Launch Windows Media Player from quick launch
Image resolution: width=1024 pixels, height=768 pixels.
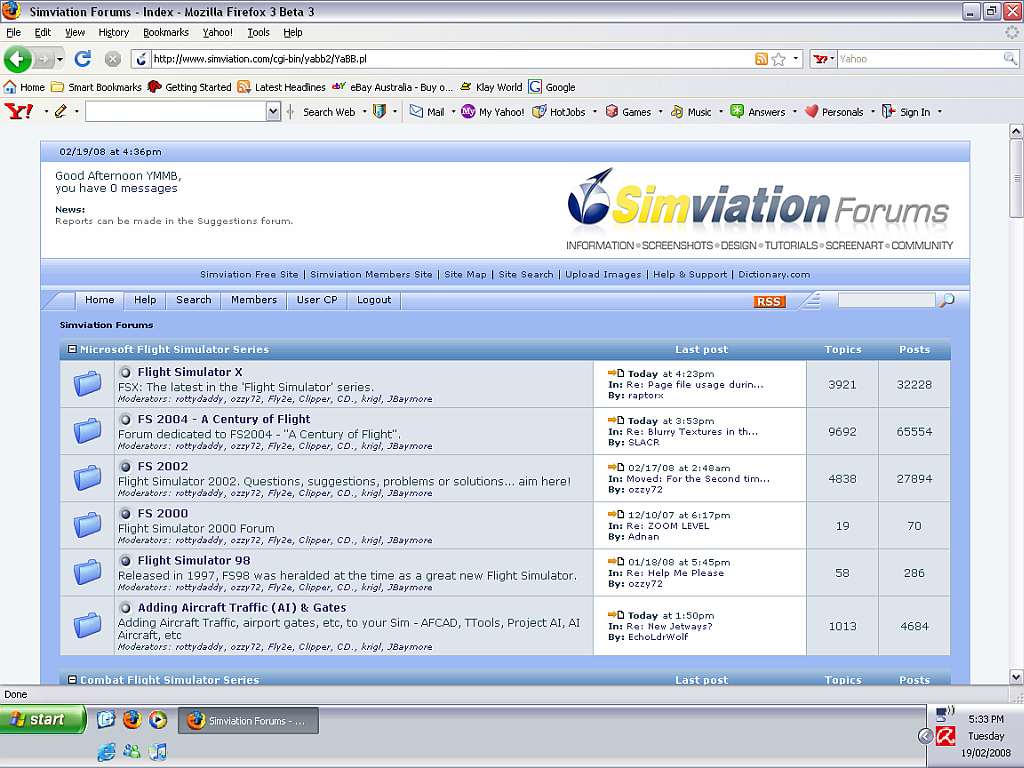coord(157,719)
